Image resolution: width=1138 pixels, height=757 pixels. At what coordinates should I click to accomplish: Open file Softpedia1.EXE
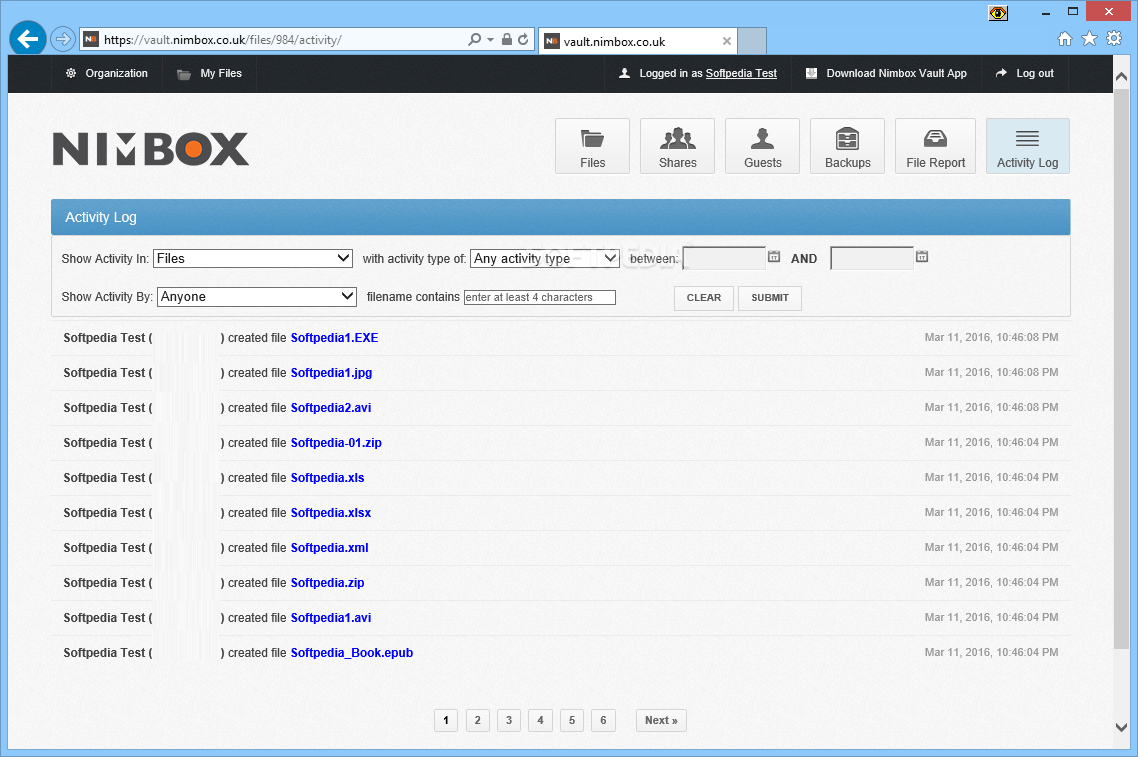tap(335, 337)
